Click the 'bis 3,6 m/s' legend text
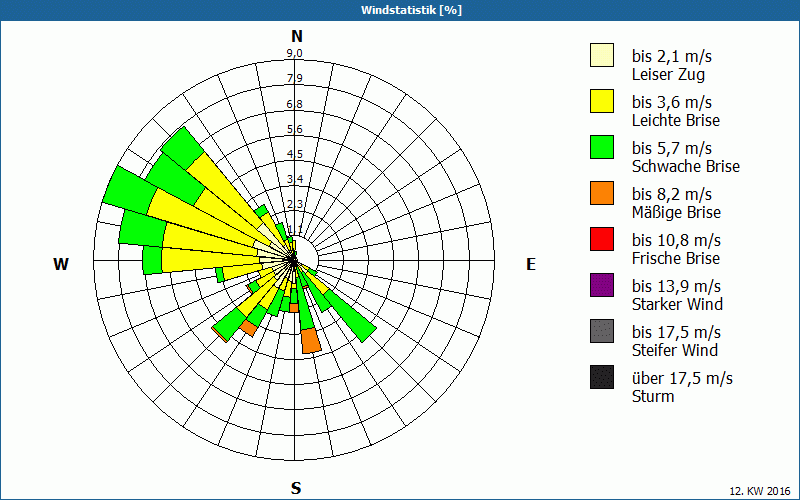Screen dimensions: 800x500 (672, 102)
